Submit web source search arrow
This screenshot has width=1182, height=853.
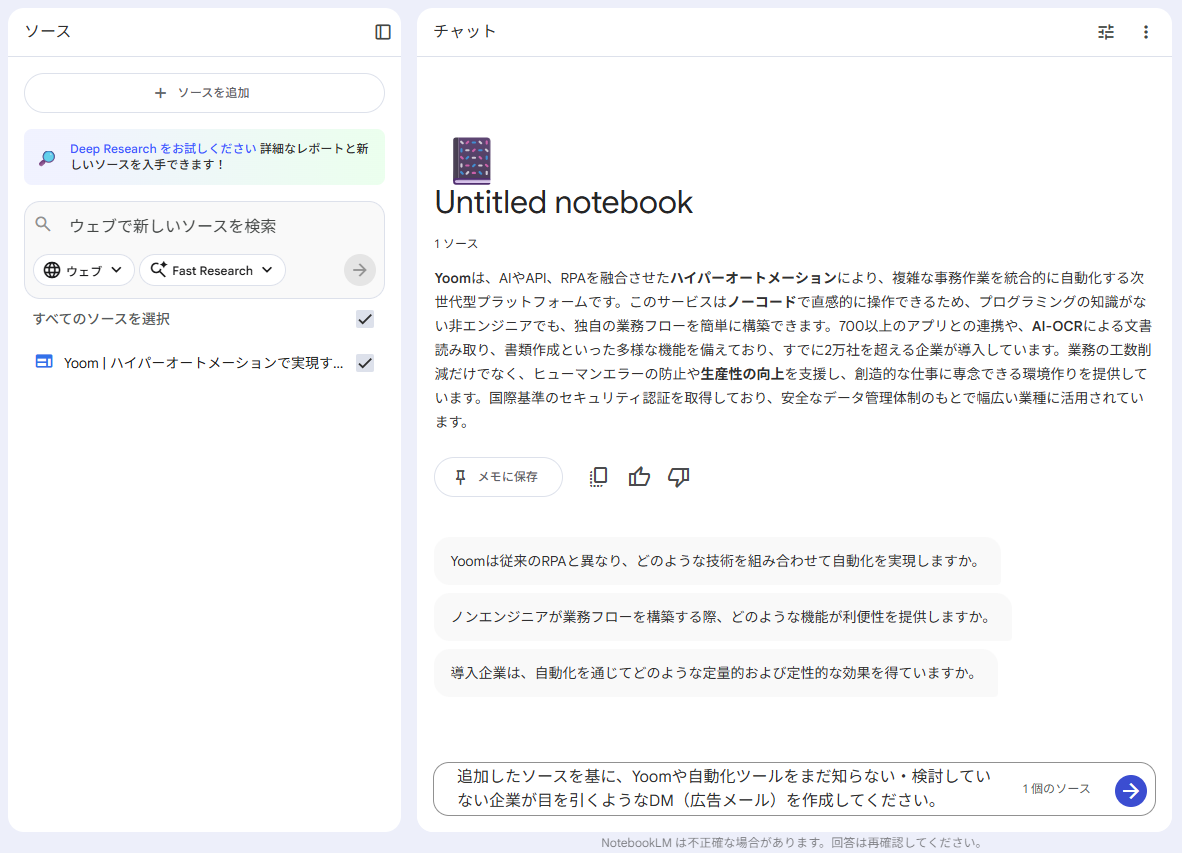coord(360,270)
